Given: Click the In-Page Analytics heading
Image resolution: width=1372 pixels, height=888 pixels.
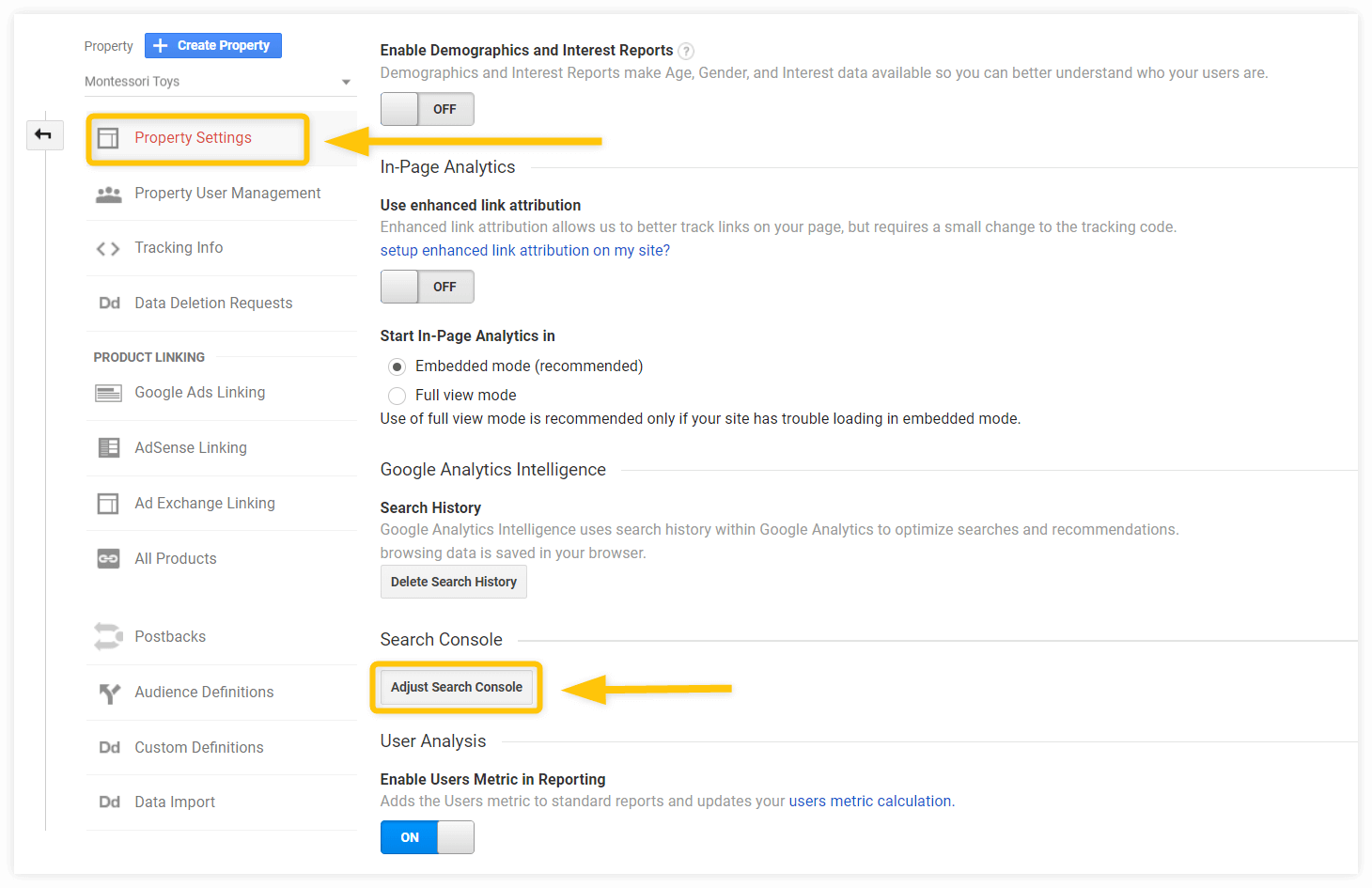Looking at the screenshot, I should pyautogui.click(x=448, y=167).
